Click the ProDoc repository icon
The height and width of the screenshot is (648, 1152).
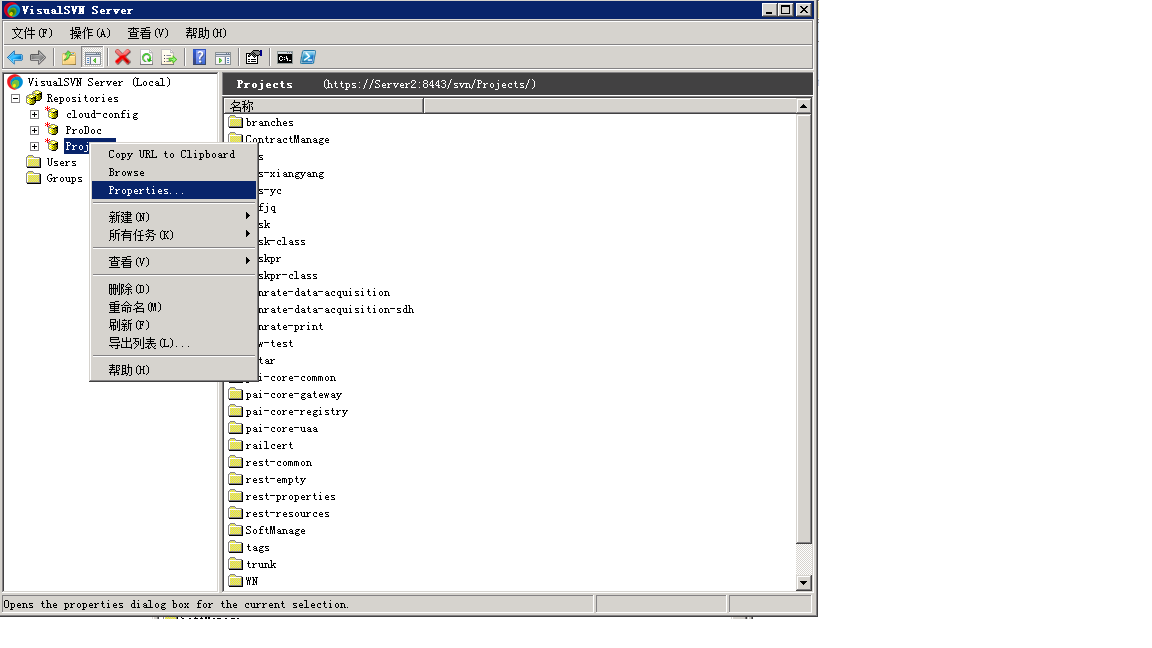[52, 130]
